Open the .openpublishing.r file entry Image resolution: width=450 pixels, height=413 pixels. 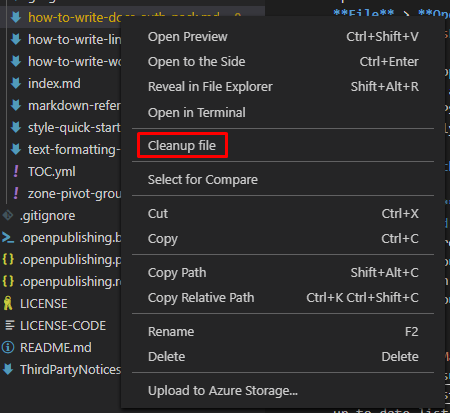pos(70,281)
